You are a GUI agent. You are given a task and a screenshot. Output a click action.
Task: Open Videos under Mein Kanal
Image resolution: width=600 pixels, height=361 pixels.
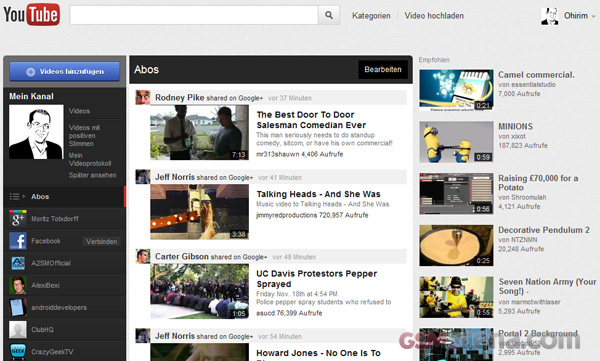coord(79,111)
